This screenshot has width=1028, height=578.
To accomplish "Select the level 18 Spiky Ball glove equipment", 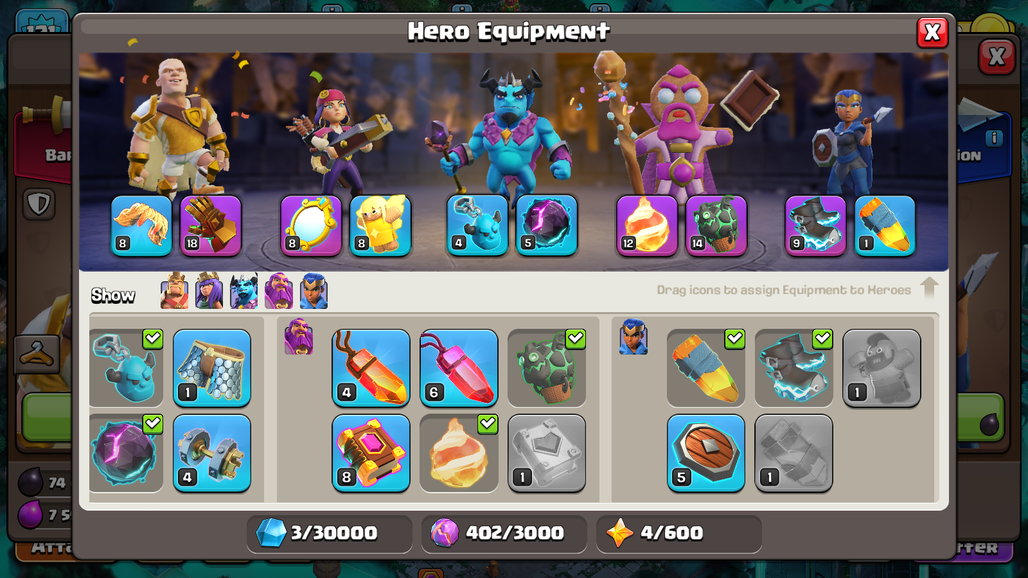I will click(211, 225).
